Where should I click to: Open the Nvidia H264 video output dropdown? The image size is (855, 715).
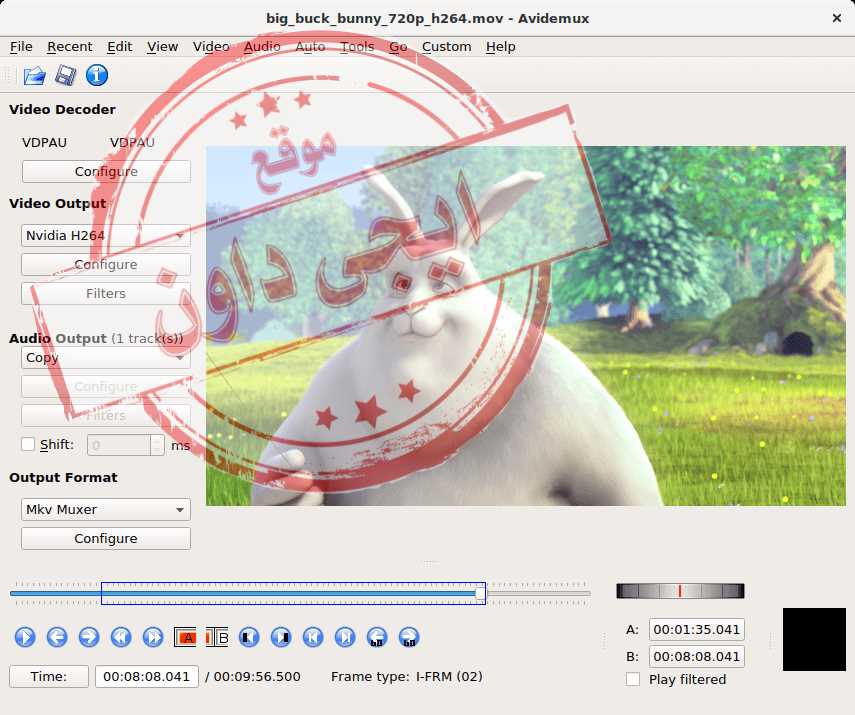click(x=106, y=236)
